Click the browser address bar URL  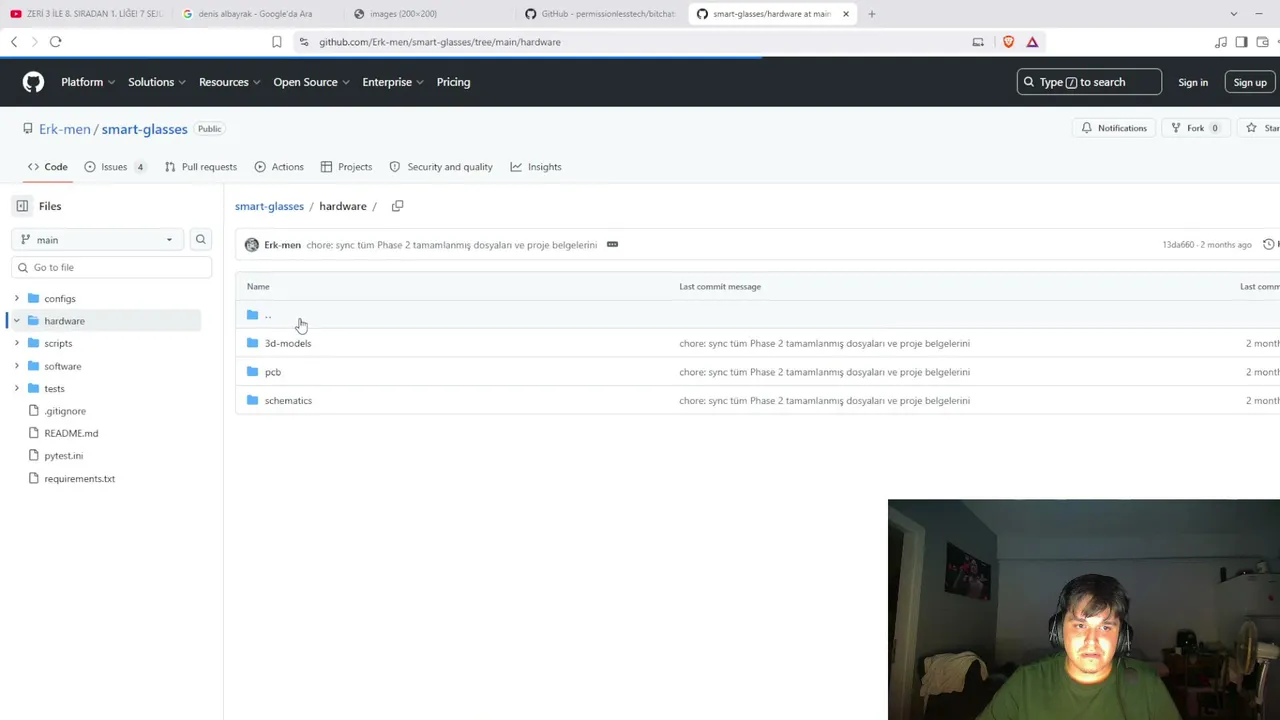point(440,42)
